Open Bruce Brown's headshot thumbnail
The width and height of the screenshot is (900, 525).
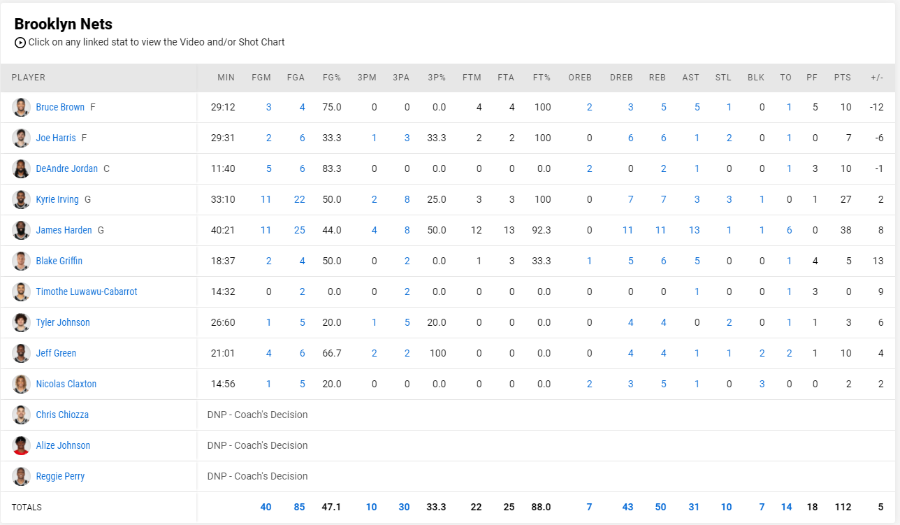pyautogui.click(x=21, y=107)
